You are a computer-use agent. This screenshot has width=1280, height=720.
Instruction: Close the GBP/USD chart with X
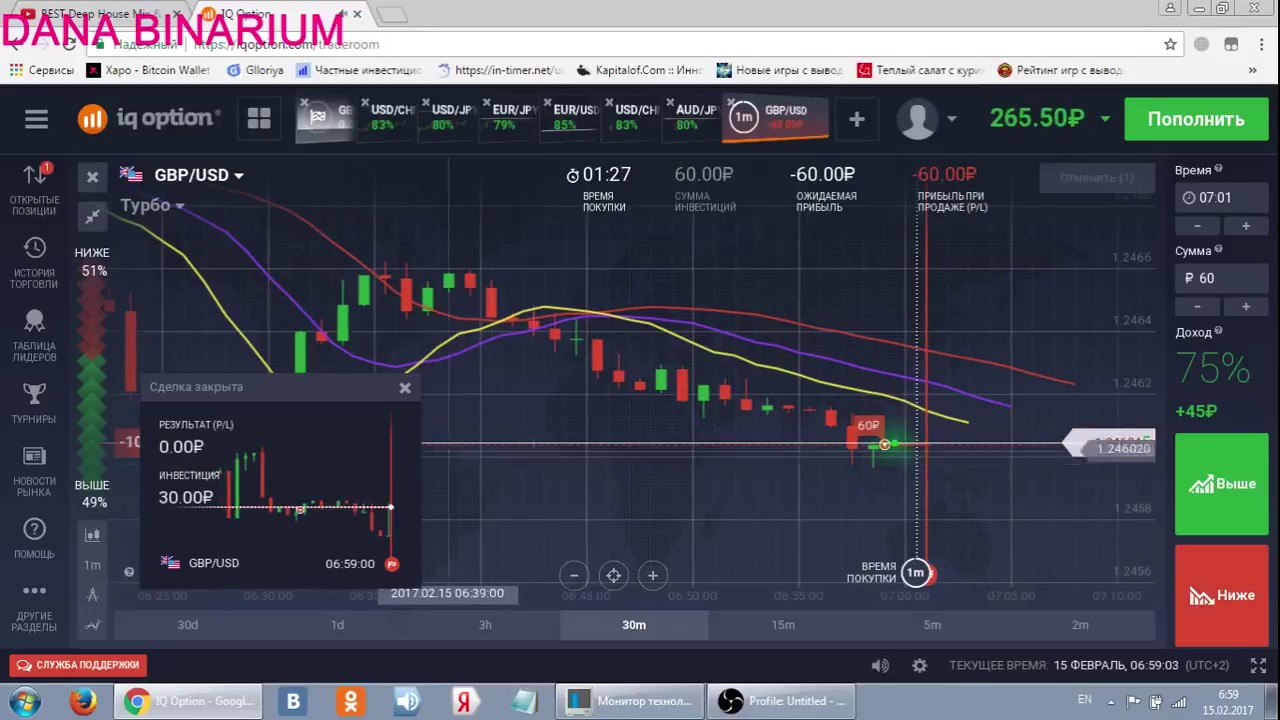coord(92,177)
